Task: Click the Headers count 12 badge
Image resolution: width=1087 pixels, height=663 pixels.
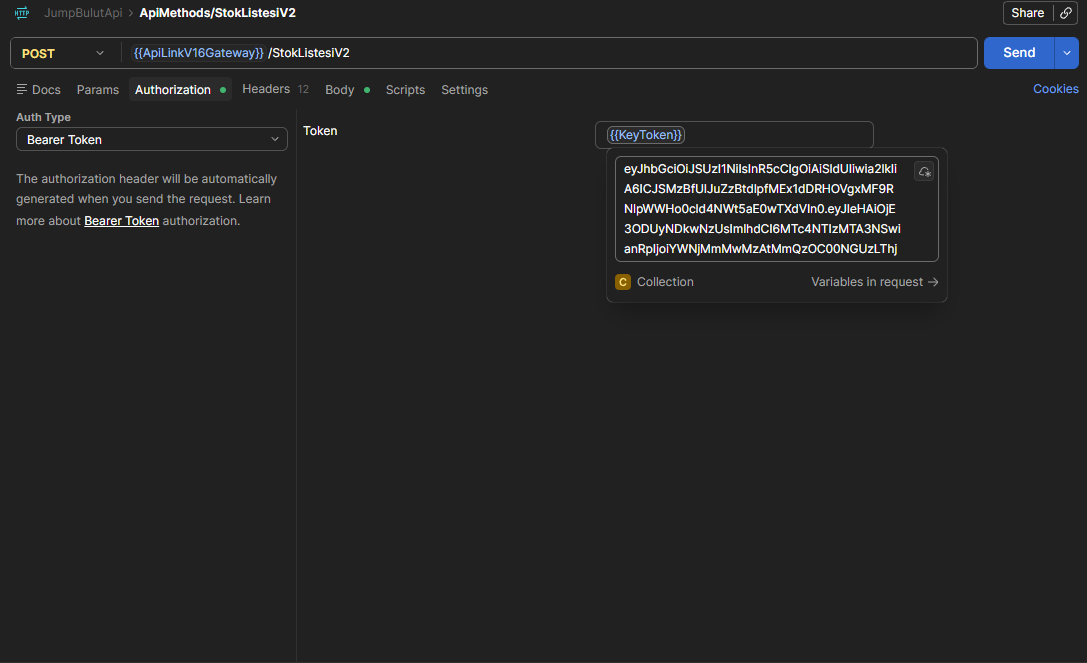Action: click(x=303, y=89)
